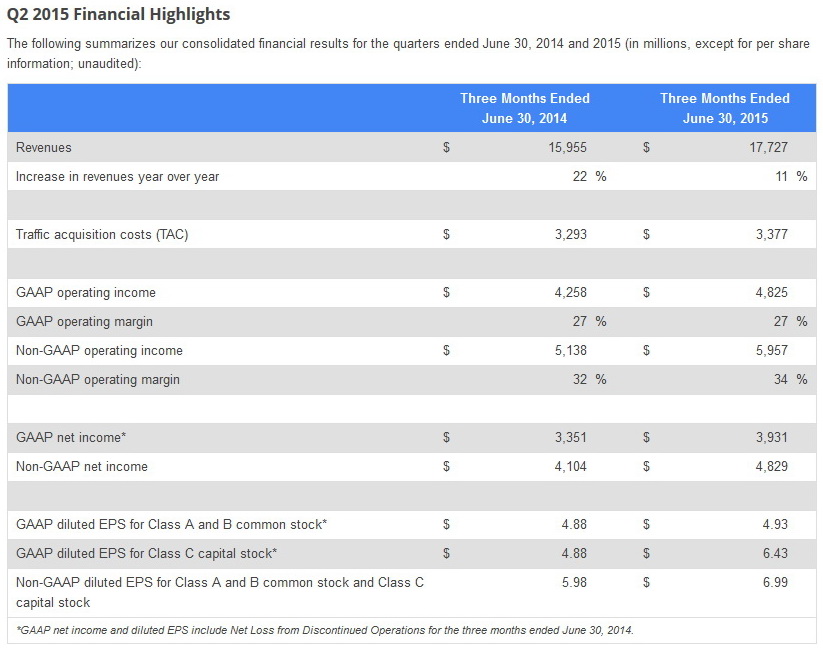The image size is (823, 650).
Task: Select the Non-GAAP operating margin label
Action: tap(98, 380)
